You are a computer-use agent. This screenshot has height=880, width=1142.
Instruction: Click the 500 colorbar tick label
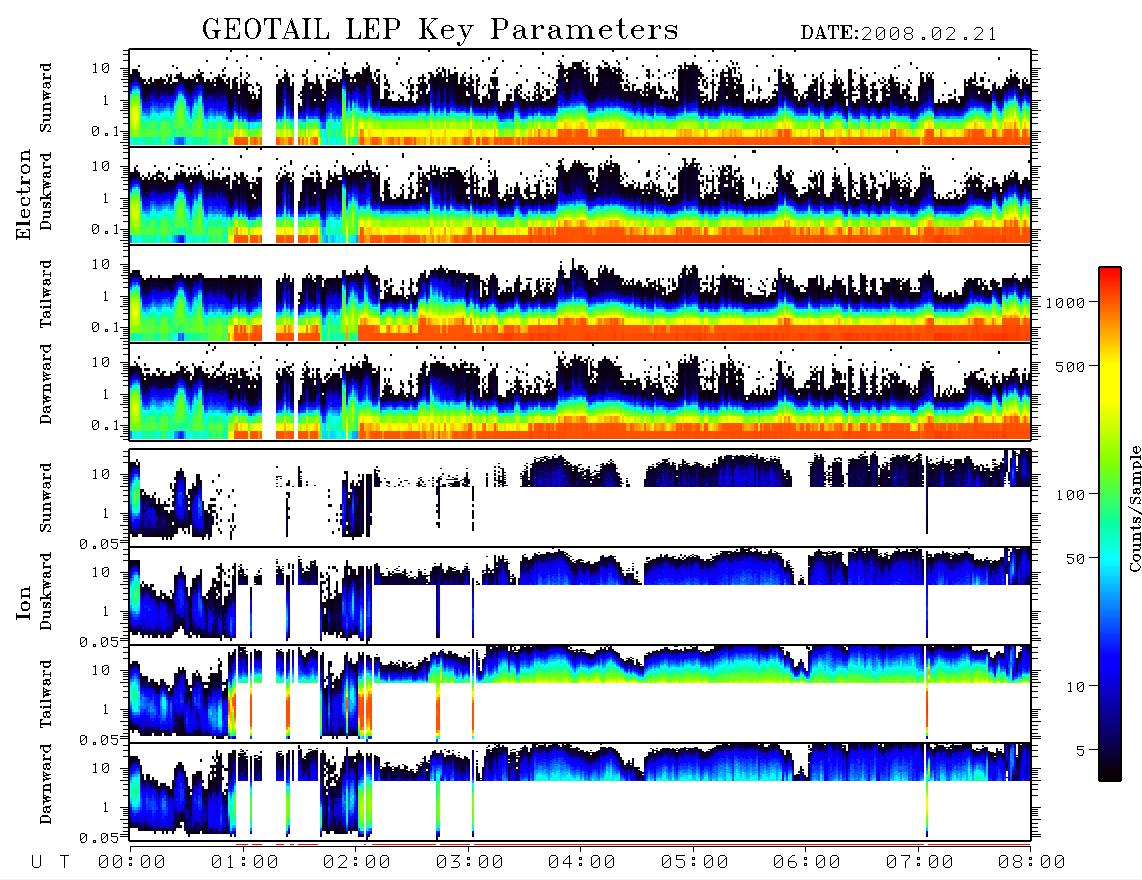point(1070,366)
